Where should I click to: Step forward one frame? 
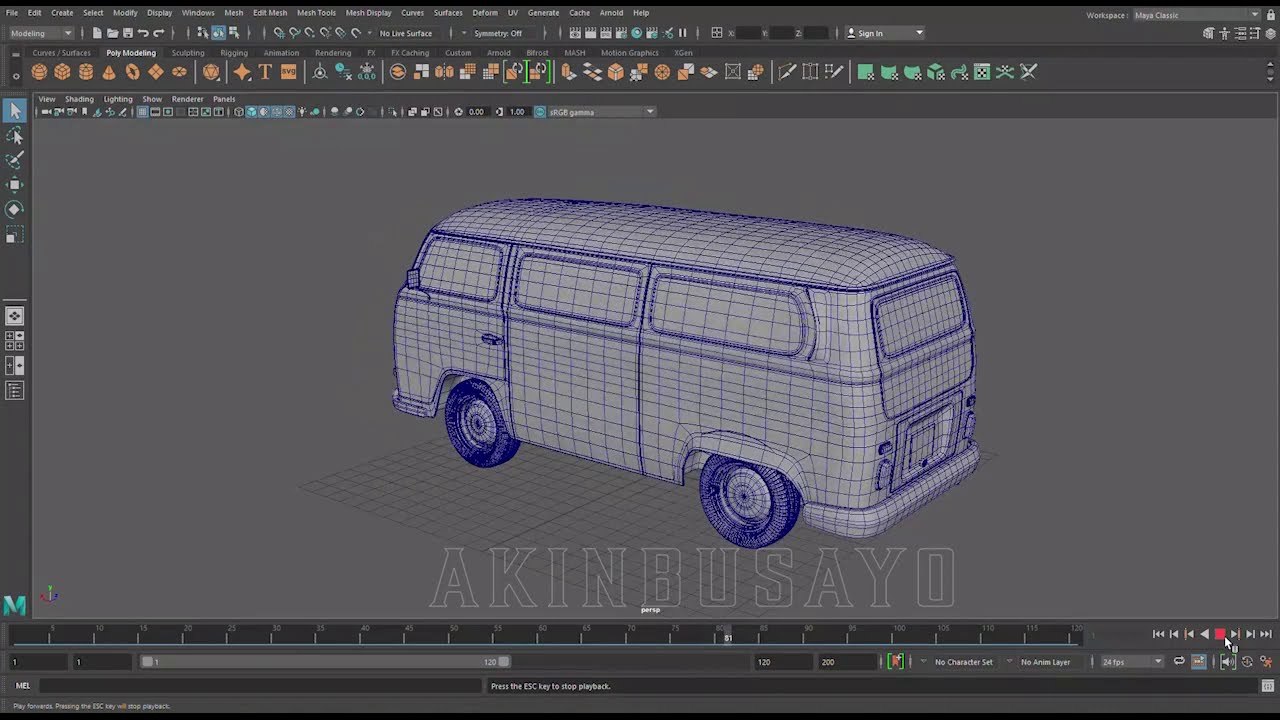[1250, 634]
